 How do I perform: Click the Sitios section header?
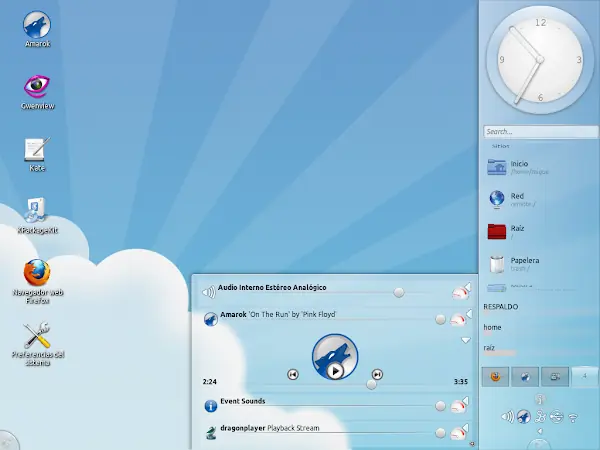(501, 146)
